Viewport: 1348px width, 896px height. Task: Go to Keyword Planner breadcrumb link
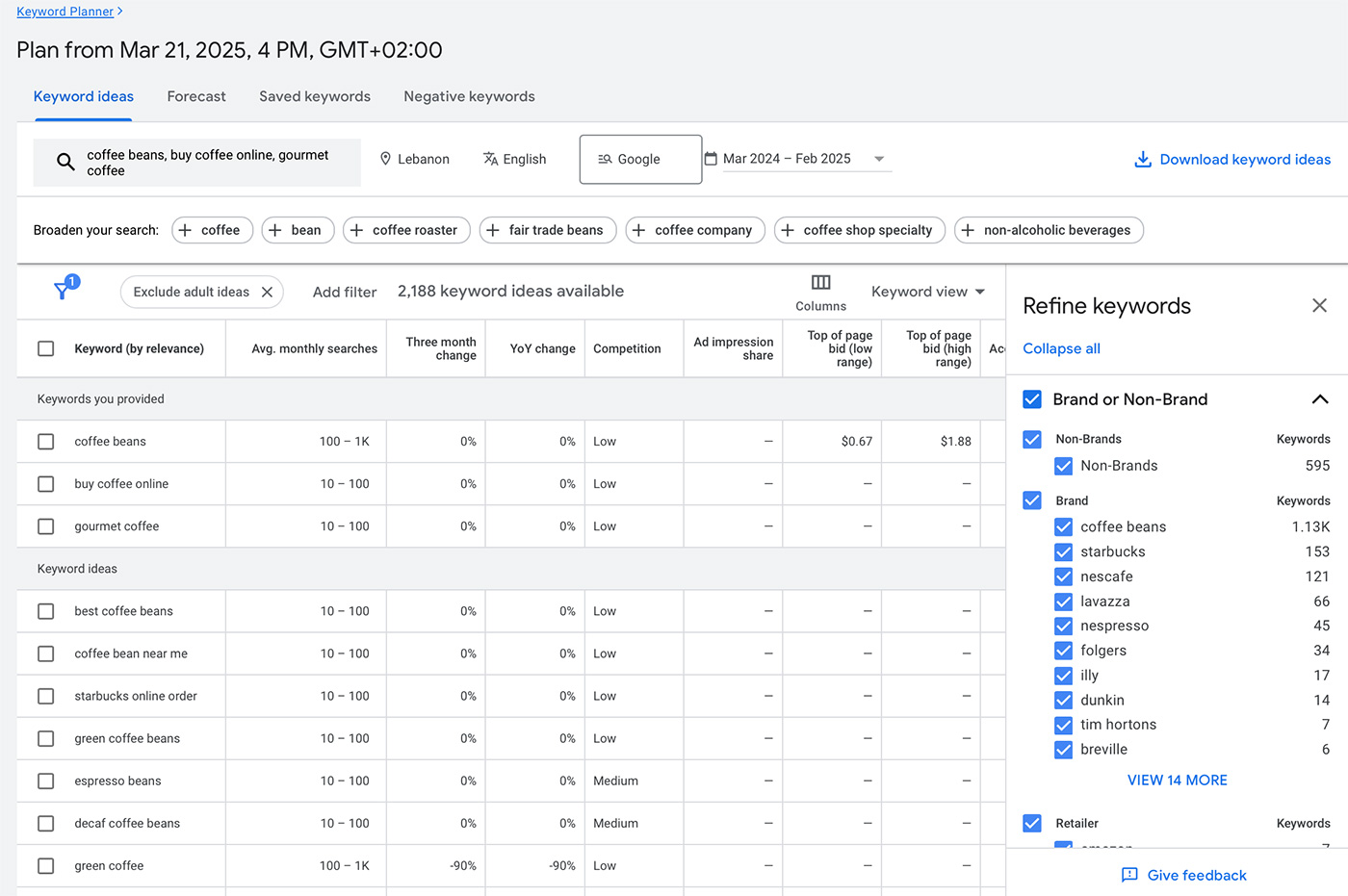coord(65,12)
